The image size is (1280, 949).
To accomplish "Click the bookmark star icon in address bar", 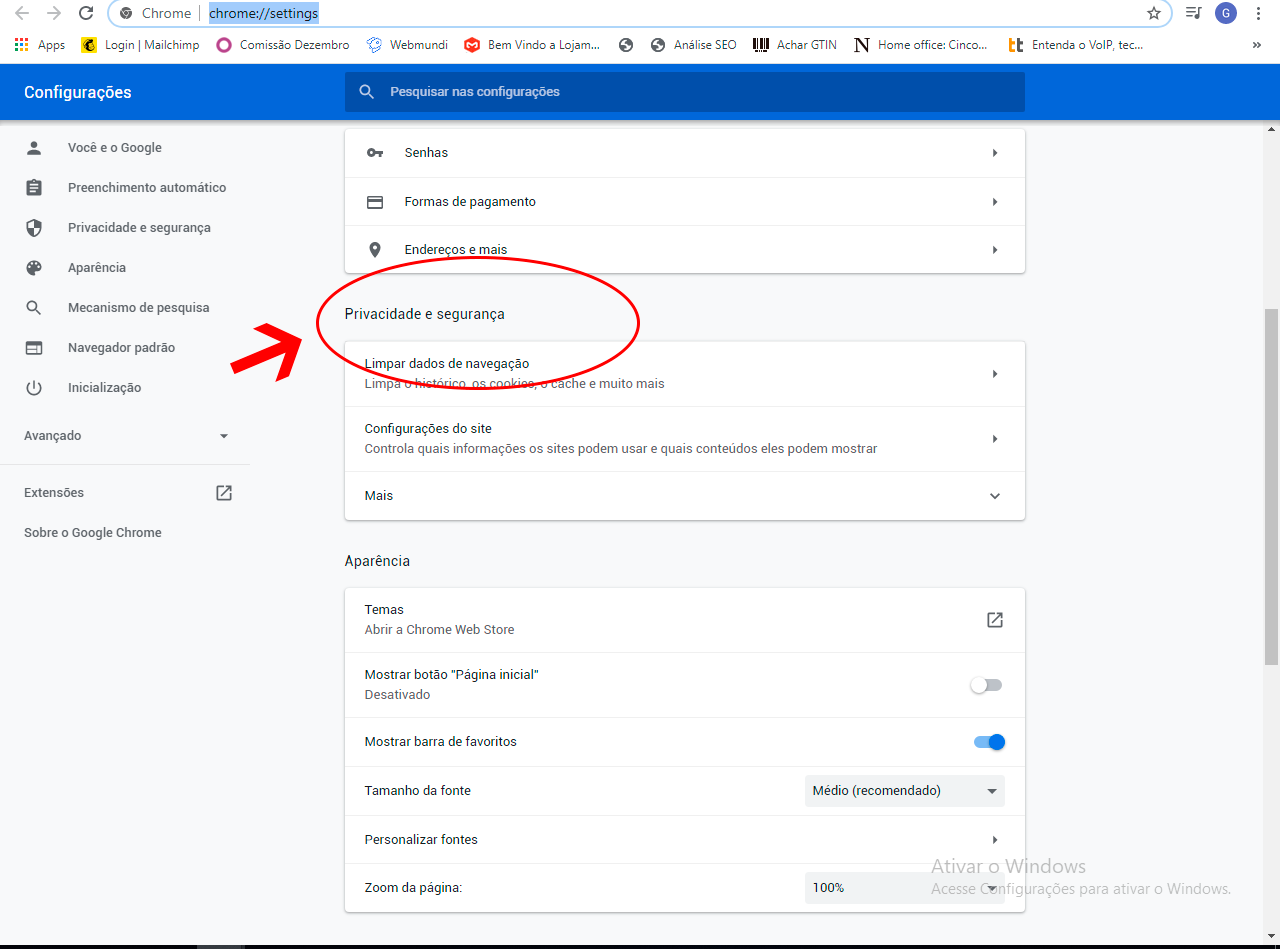I will pos(1154,14).
